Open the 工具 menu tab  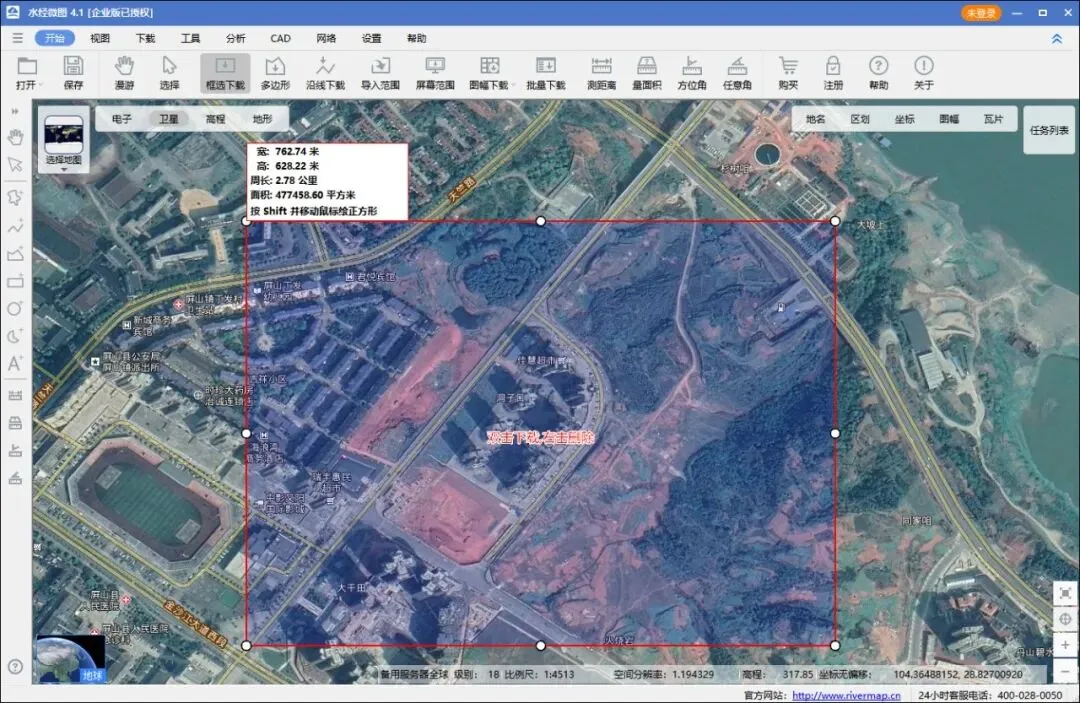[x=190, y=38]
